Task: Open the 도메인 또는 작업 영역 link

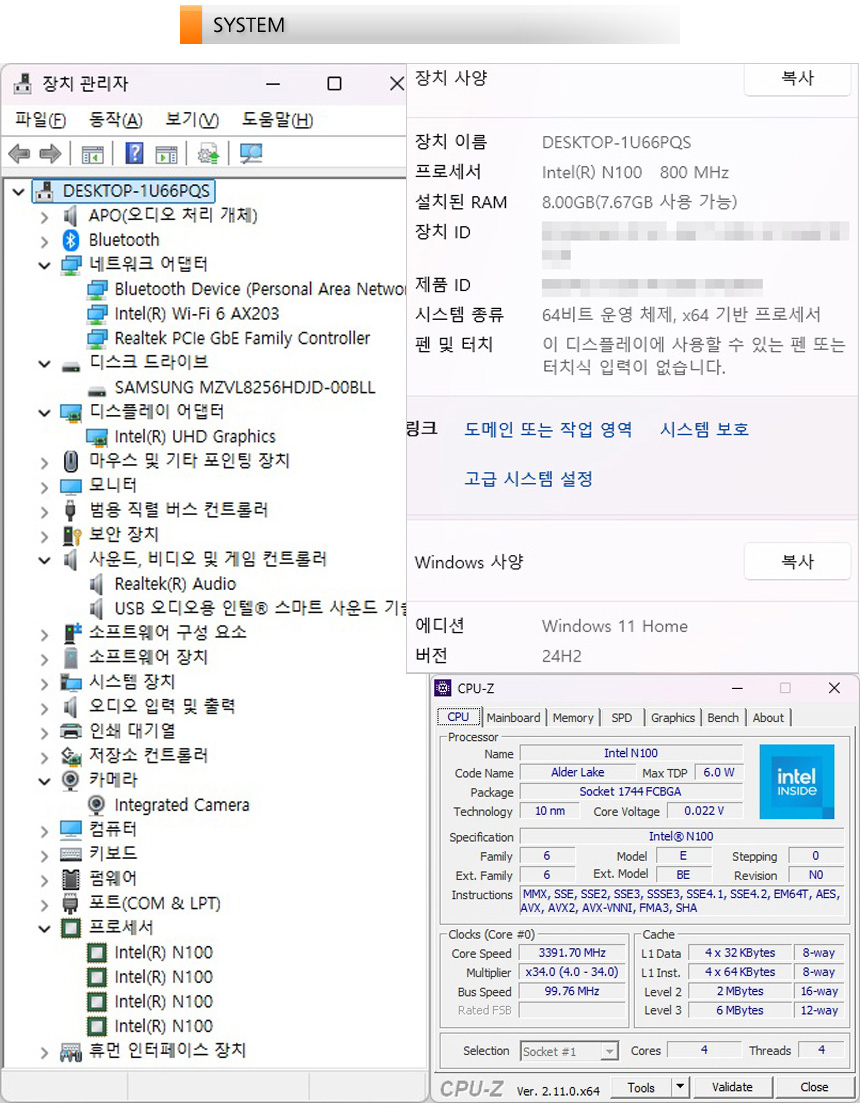Action: [x=548, y=430]
